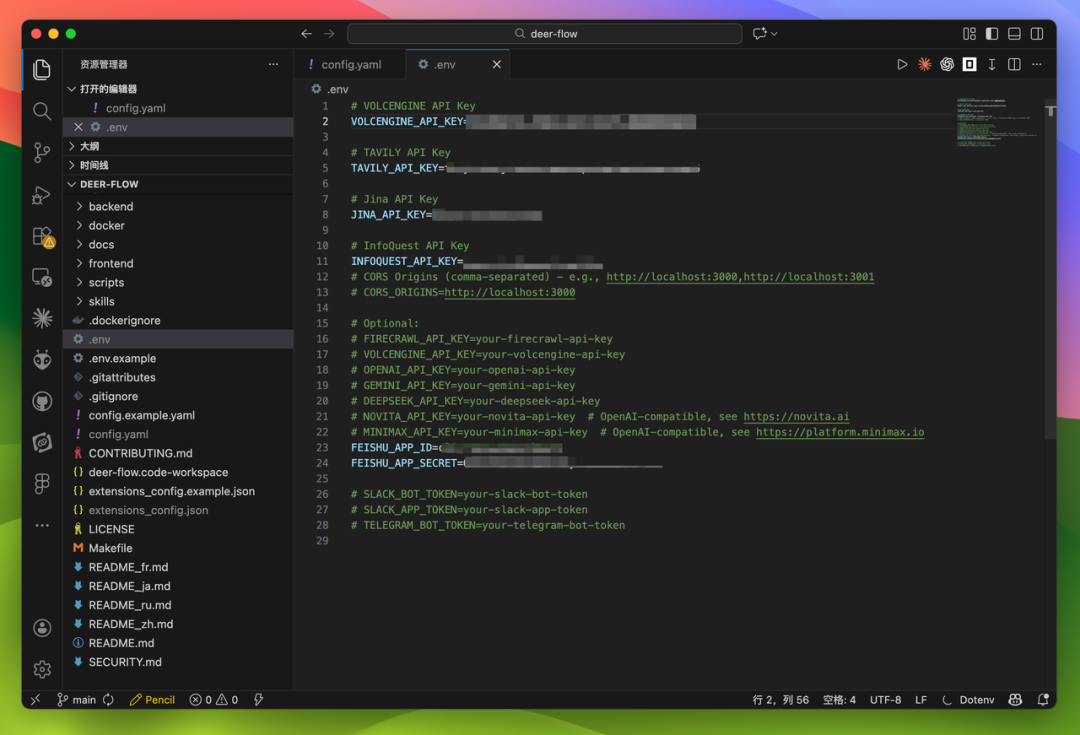Open the Extensions view icon
Image resolution: width=1080 pixels, height=735 pixels.
(42, 237)
